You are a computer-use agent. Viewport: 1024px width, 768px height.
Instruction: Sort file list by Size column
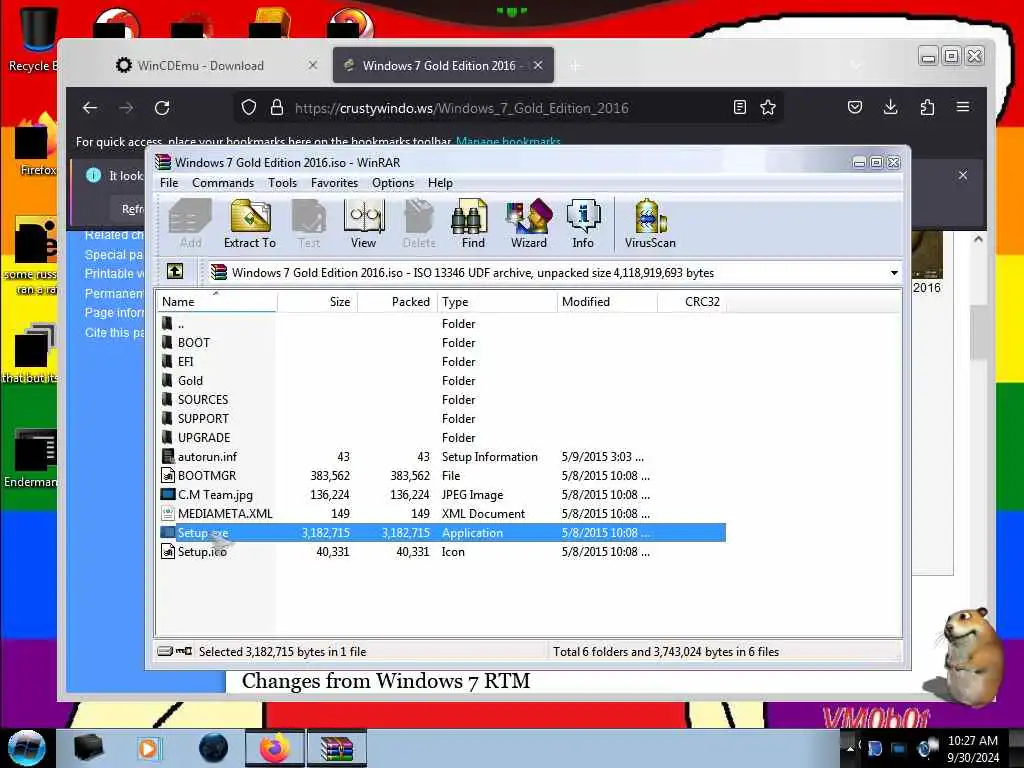[317, 302]
